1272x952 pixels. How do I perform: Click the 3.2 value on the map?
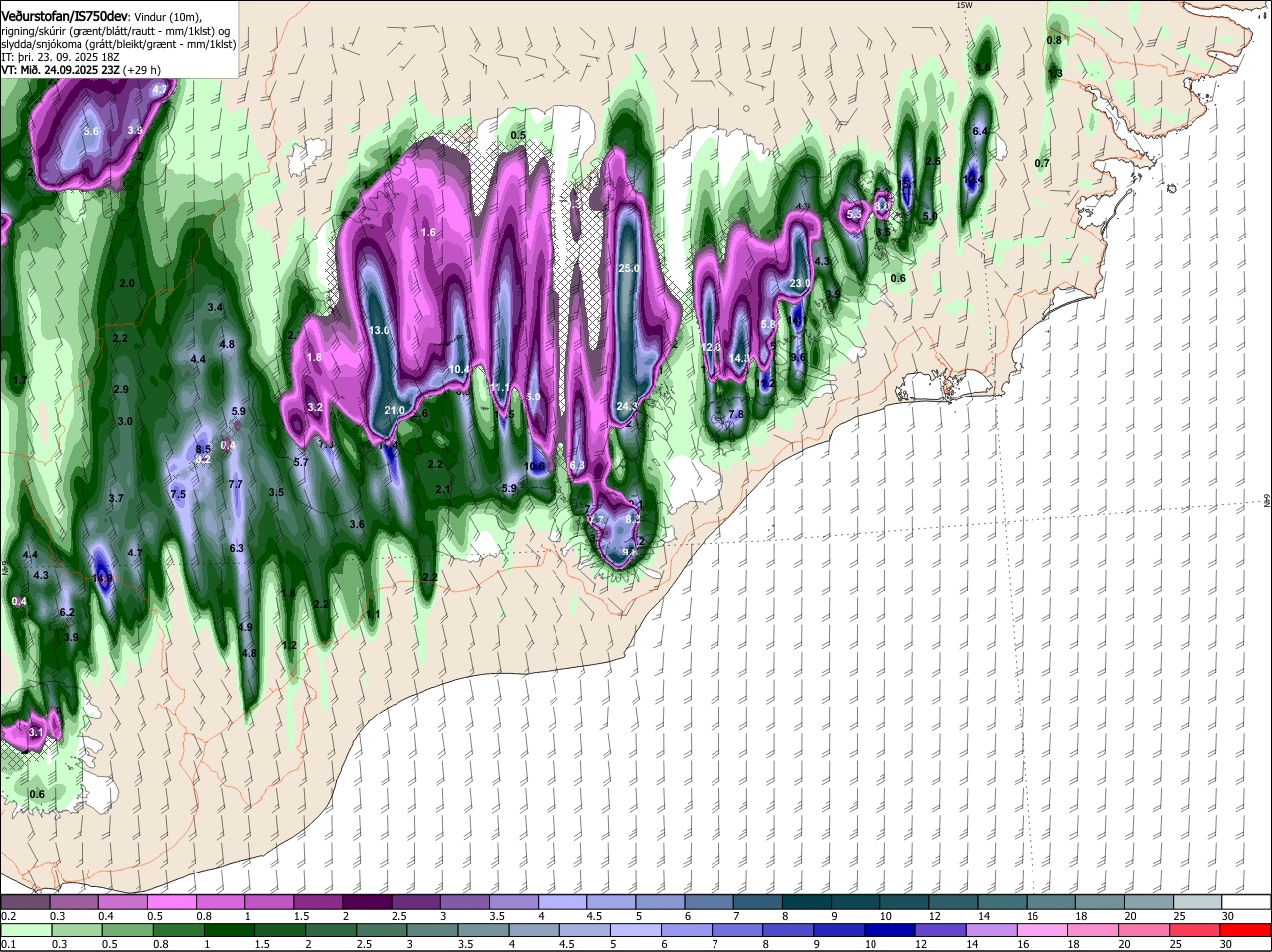316,407
